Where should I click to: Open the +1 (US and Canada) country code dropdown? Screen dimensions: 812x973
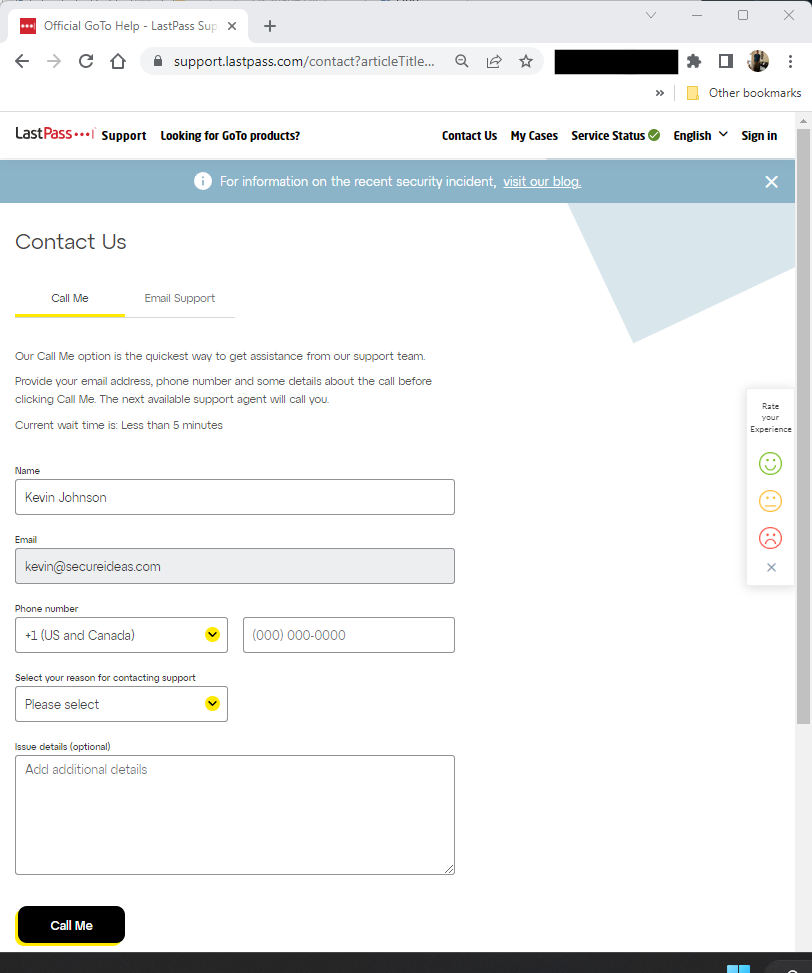tap(122, 635)
